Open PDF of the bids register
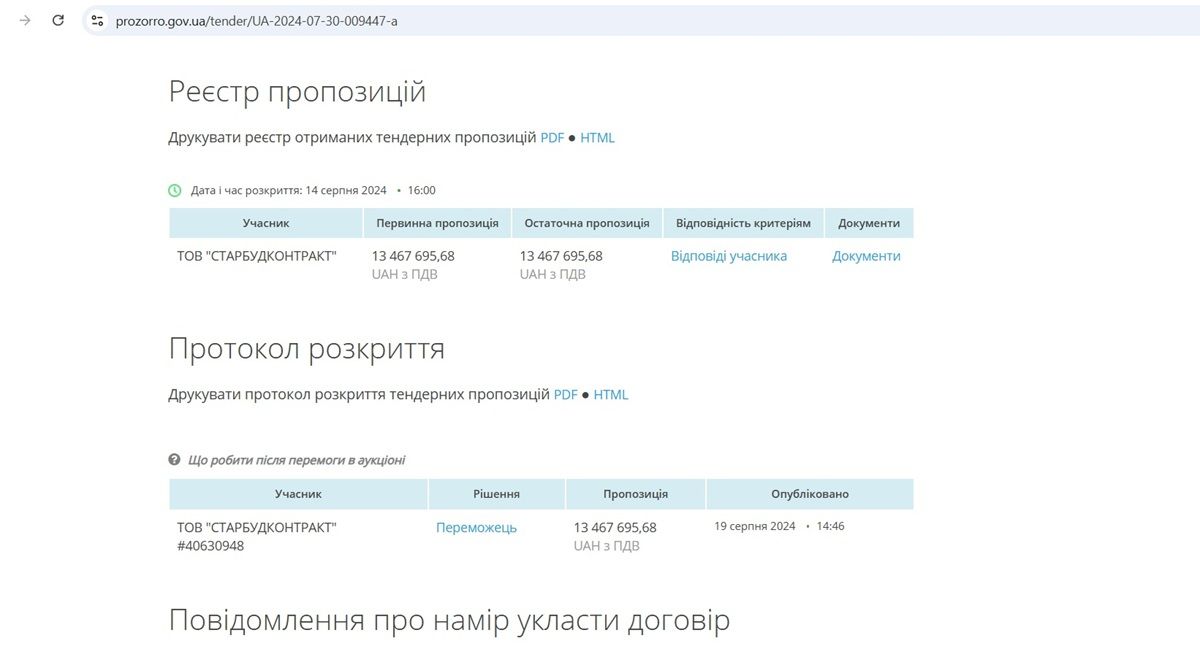1200x657 pixels. (x=552, y=137)
